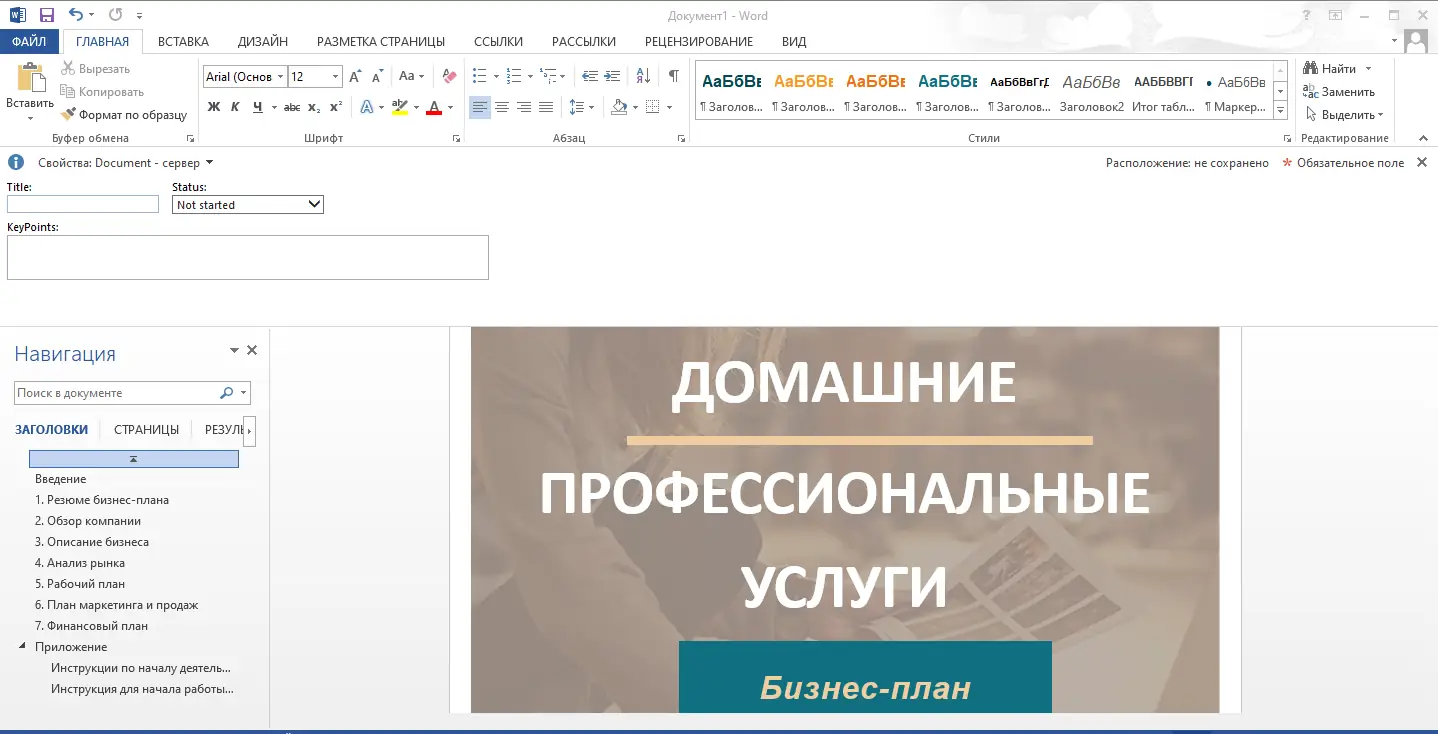Click the Сортировка (АЯ) sort icon

pos(641,75)
